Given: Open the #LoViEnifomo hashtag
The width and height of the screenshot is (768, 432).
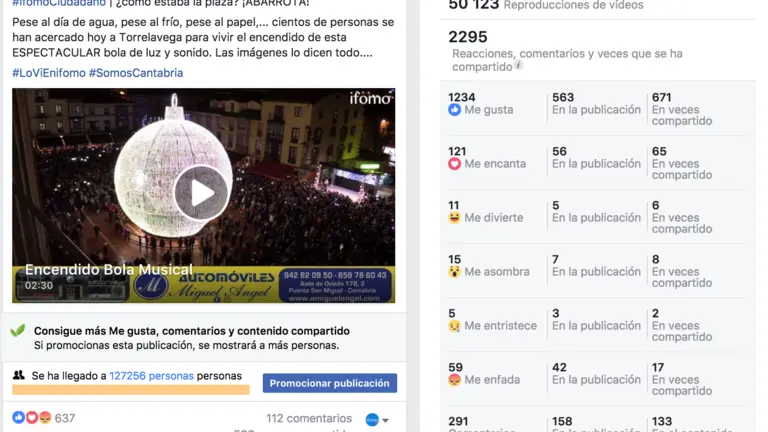Looking at the screenshot, I should point(49,73).
